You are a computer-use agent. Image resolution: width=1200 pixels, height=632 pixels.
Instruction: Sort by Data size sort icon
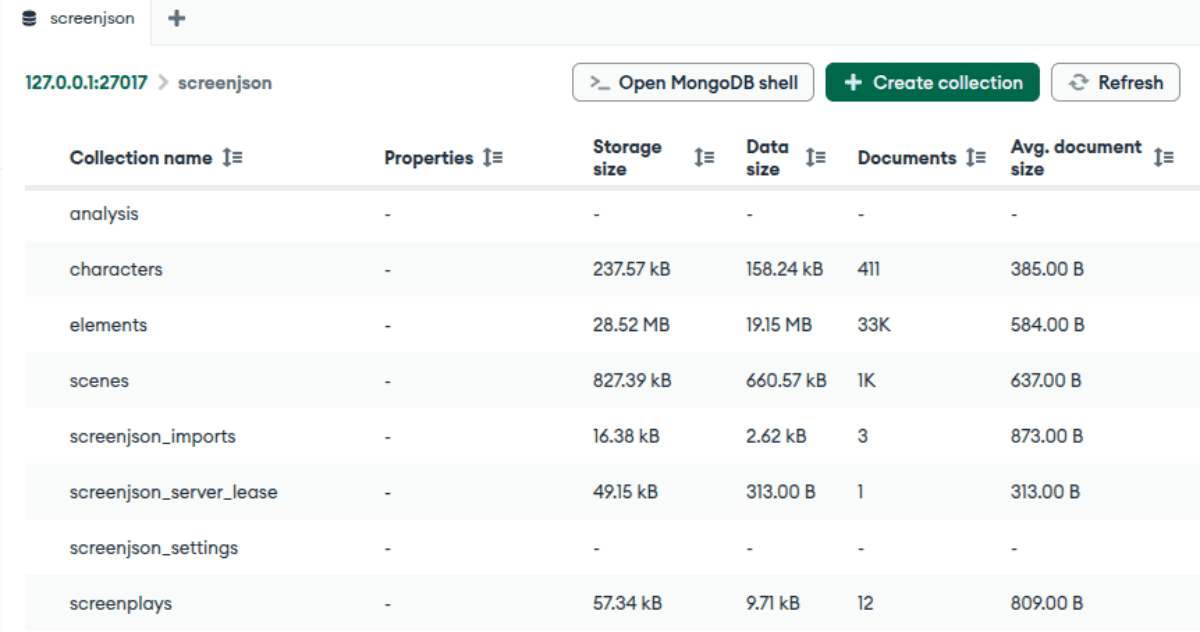pos(816,158)
